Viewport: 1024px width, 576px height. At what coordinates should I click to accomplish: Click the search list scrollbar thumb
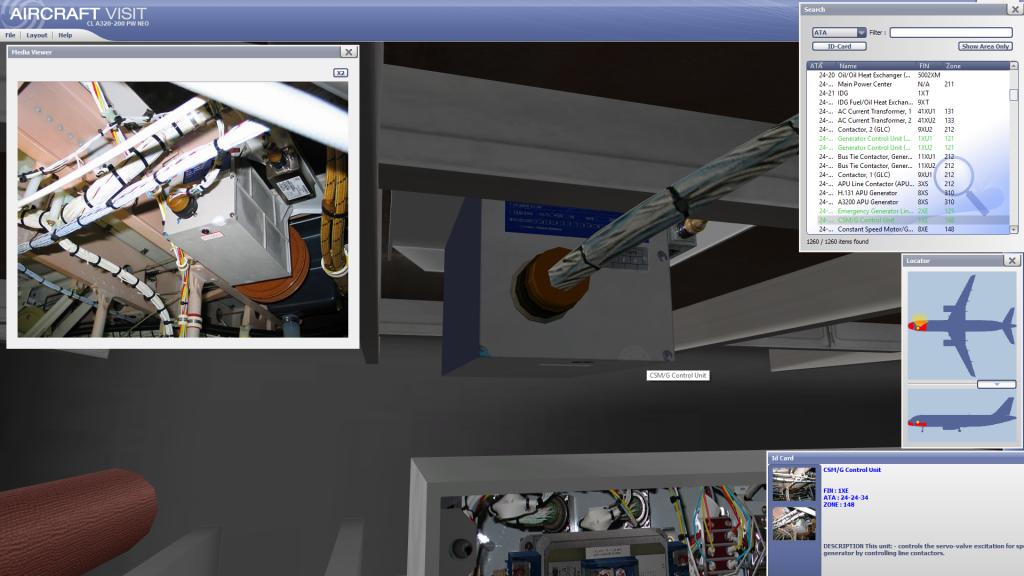tap(1014, 95)
